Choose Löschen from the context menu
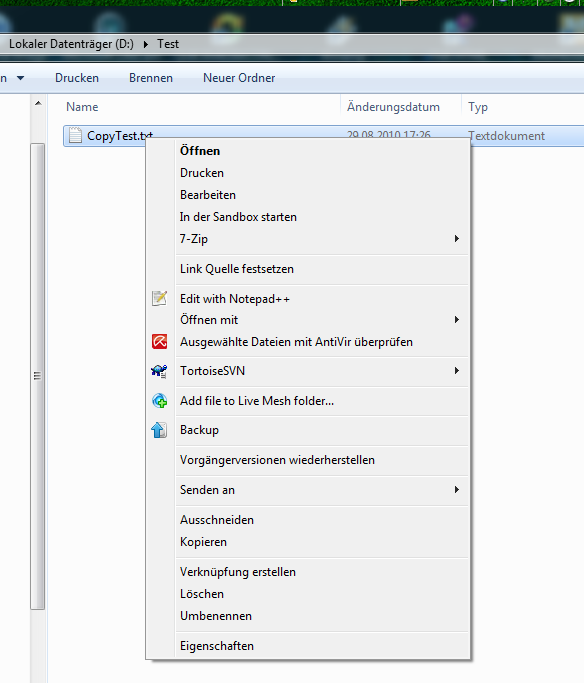The height and width of the screenshot is (683, 584). [x=202, y=594]
